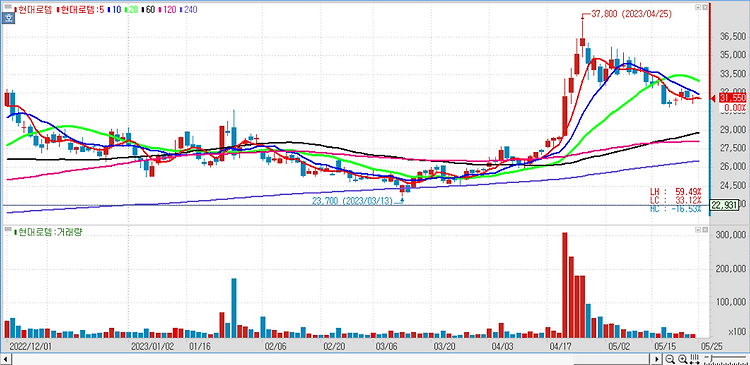The image size is (750, 365).
Task: Click the candle spacing arrows icon
Action: point(694,359)
